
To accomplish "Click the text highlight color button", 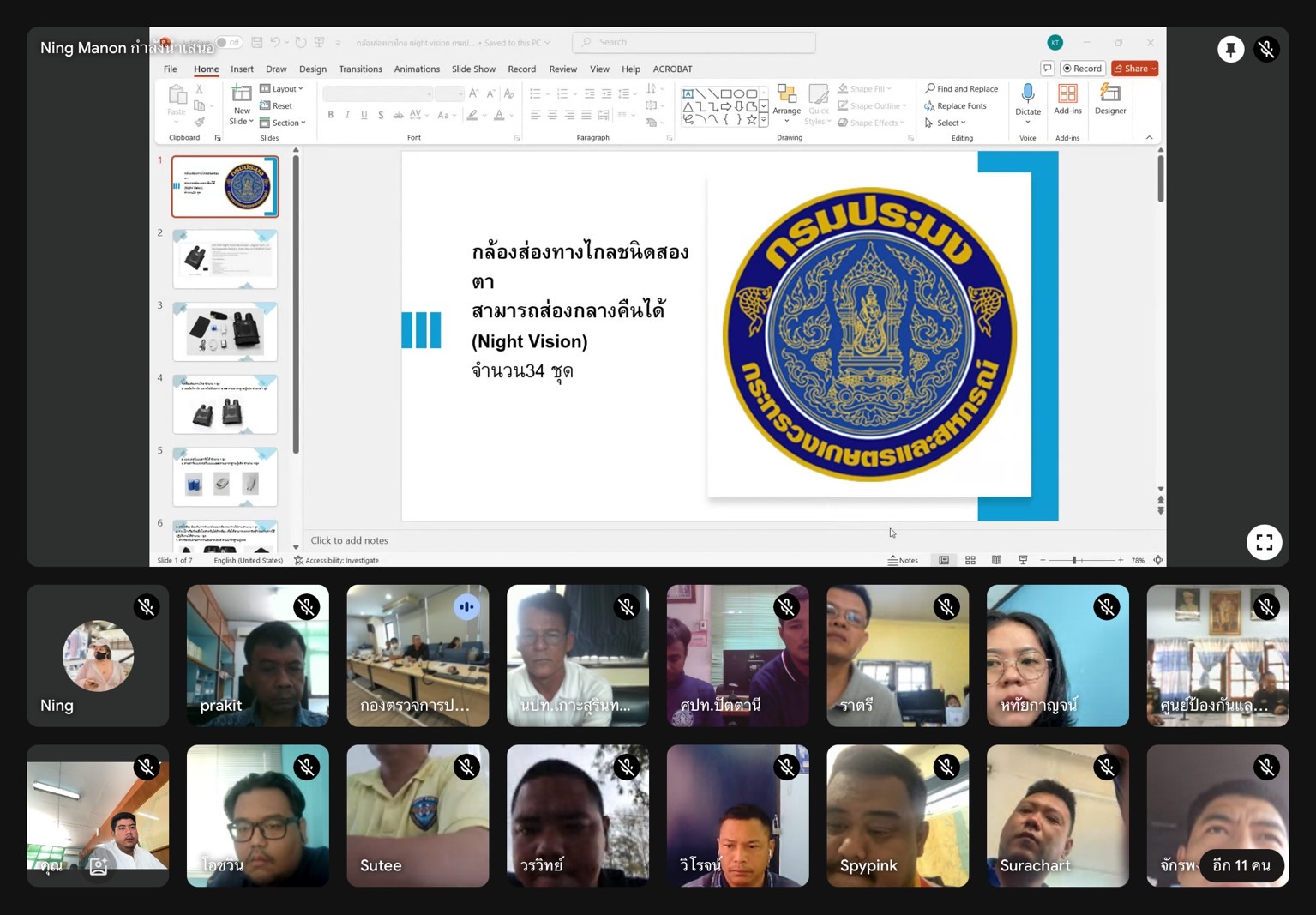I will (x=472, y=115).
